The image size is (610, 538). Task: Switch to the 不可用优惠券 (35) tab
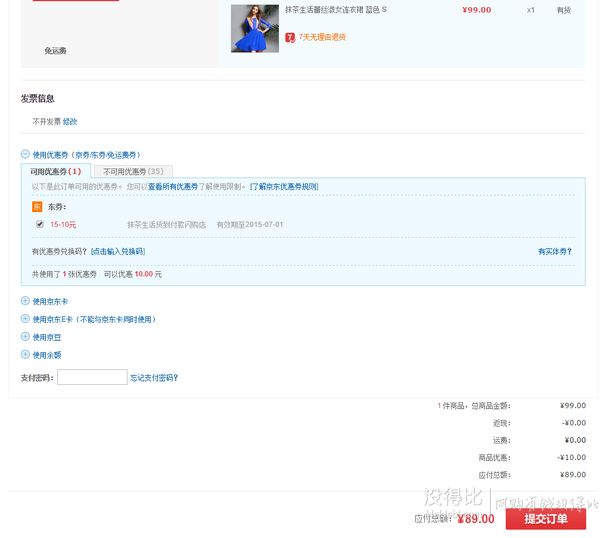point(133,172)
